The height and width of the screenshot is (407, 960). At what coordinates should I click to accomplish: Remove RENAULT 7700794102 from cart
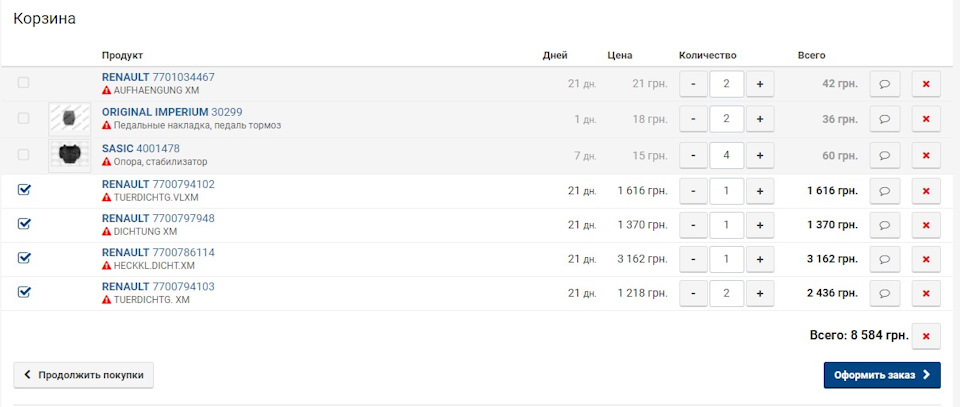(x=926, y=191)
